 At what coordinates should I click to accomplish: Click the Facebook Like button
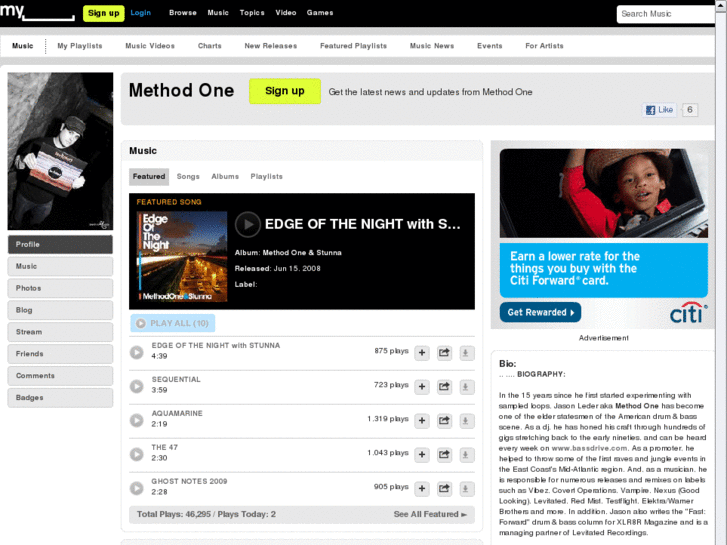point(659,110)
